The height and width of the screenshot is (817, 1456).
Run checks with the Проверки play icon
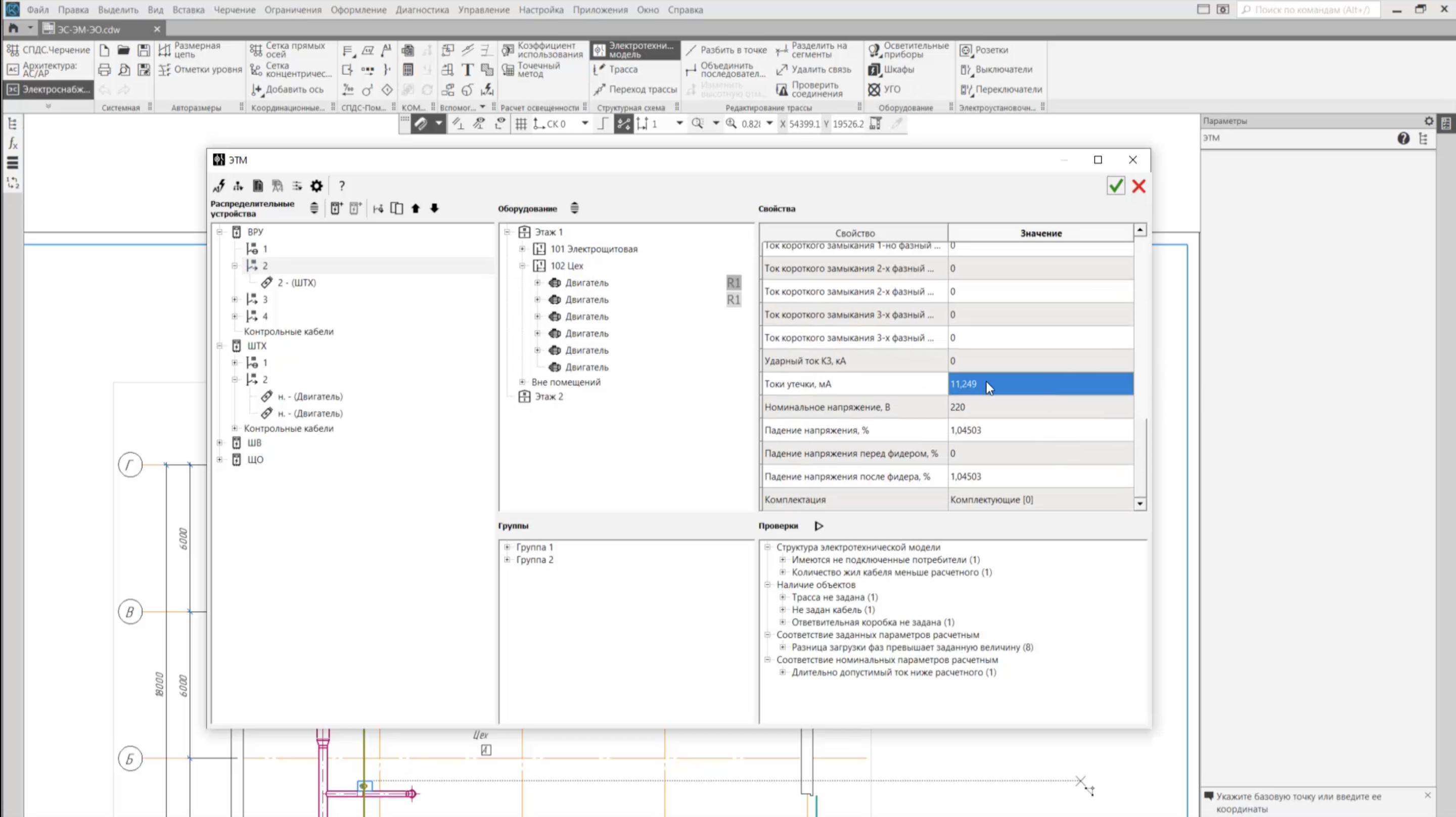(x=818, y=526)
